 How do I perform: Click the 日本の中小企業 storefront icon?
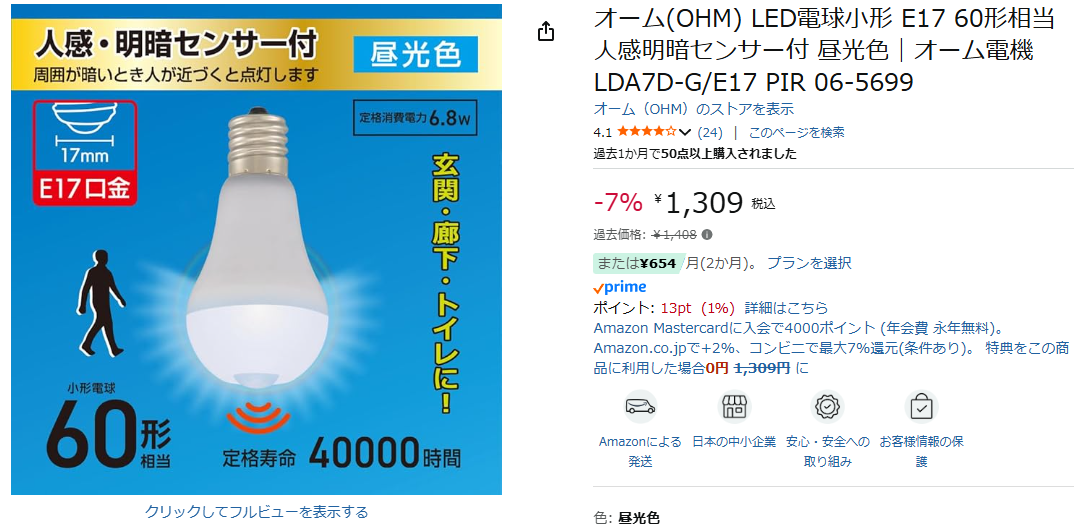pos(735,407)
